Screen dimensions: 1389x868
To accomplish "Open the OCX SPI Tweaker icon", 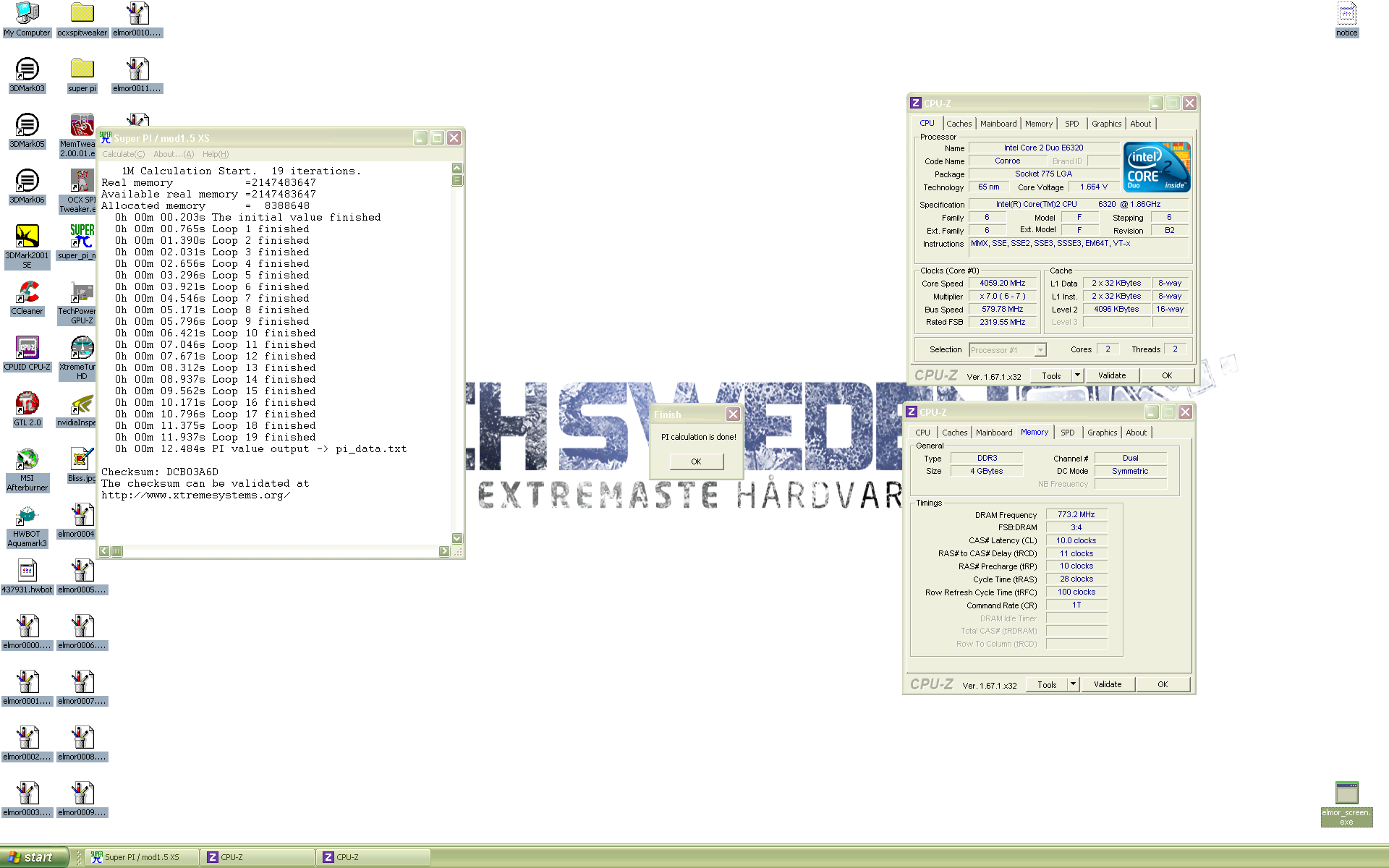I will click(78, 191).
